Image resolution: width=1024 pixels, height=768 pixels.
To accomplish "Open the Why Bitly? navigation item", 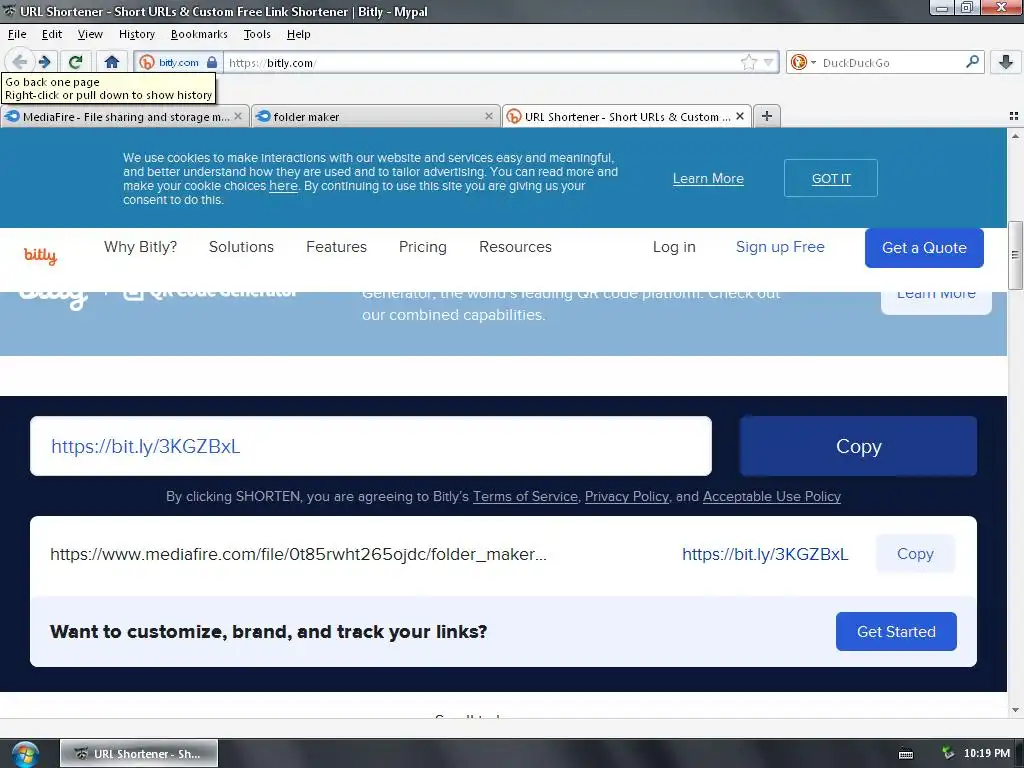I will pos(140,247).
